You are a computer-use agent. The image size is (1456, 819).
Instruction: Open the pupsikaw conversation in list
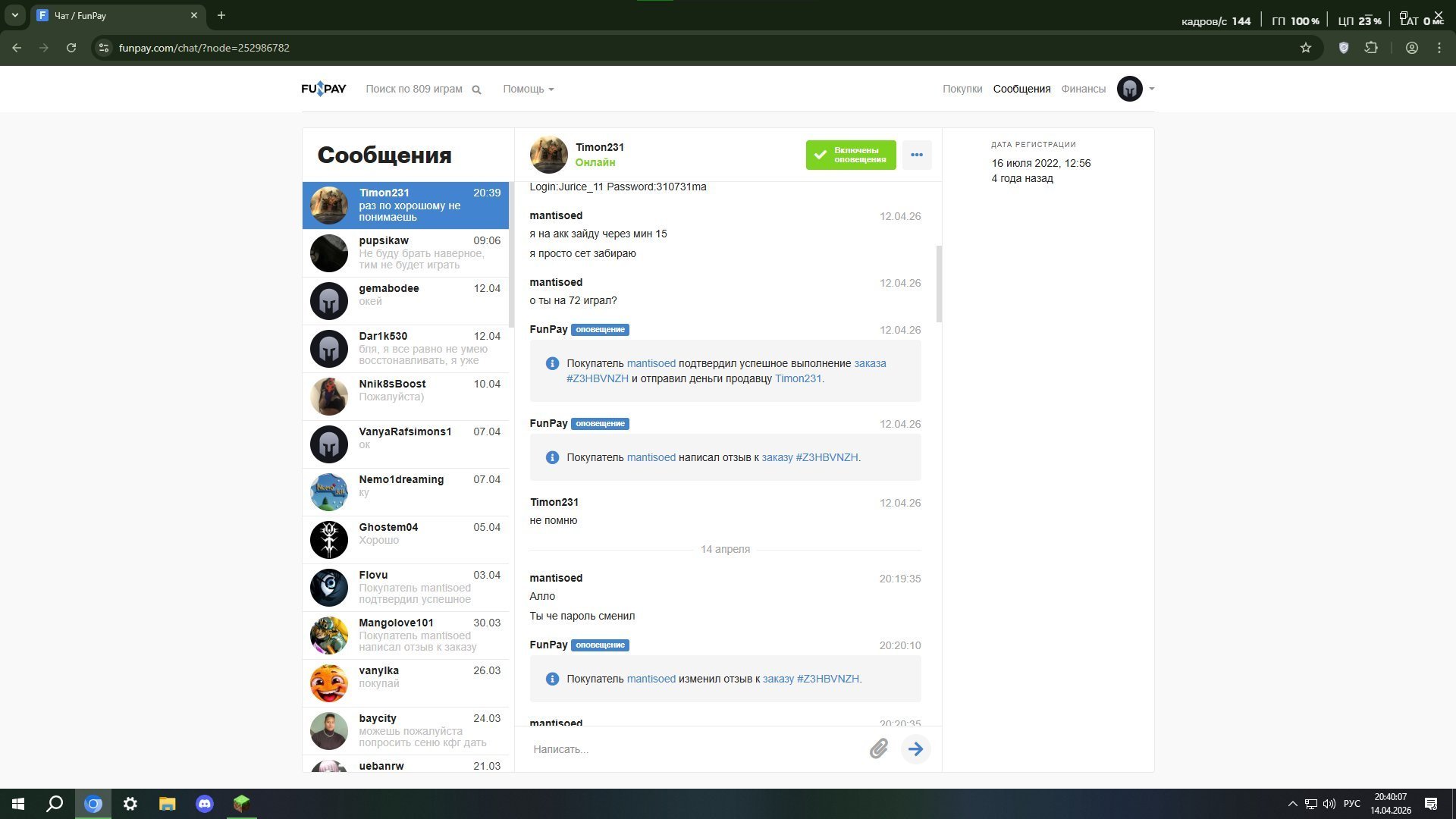406,253
